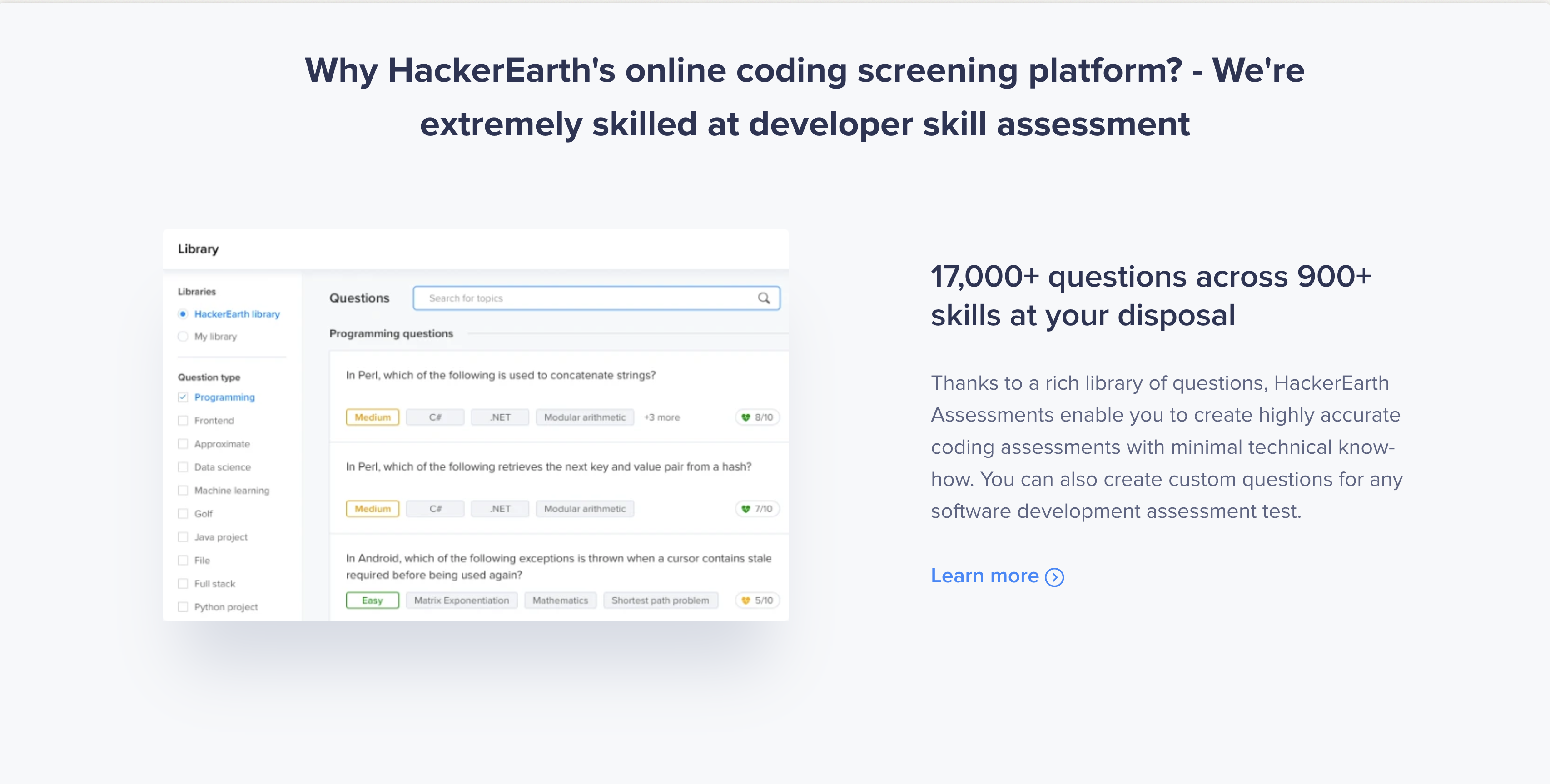The image size is (1550, 784).
Task: Click the 8/10 score badge
Action: tap(758, 417)
